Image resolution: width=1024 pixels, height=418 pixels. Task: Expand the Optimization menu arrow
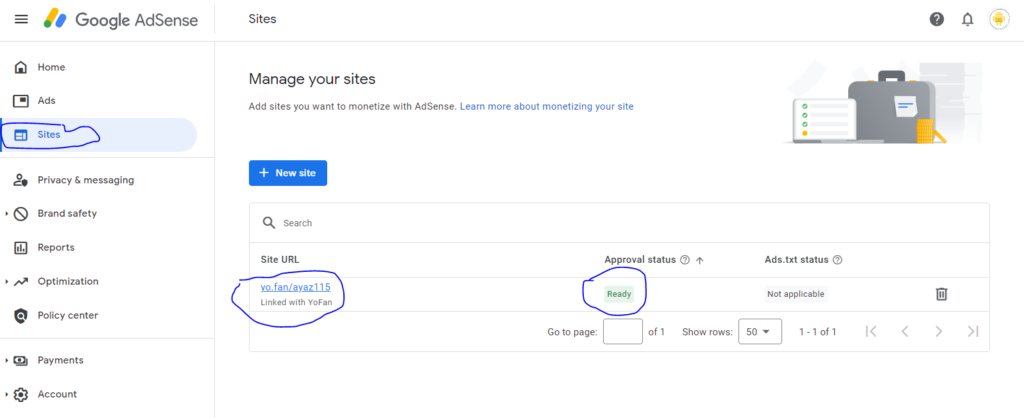point(7,281)
